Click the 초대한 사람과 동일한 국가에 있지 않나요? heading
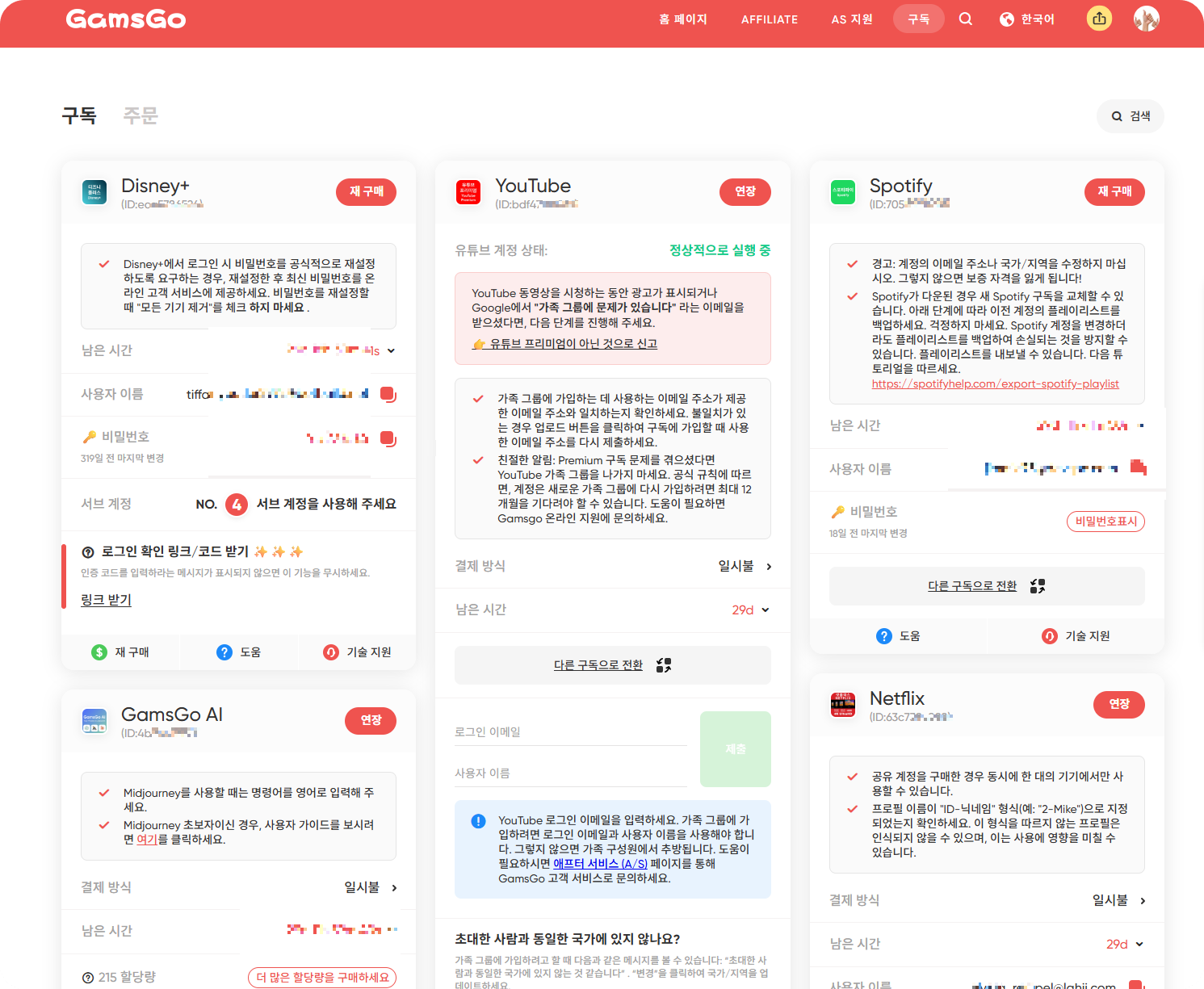 pyautogui.click(x=567, y=939)
